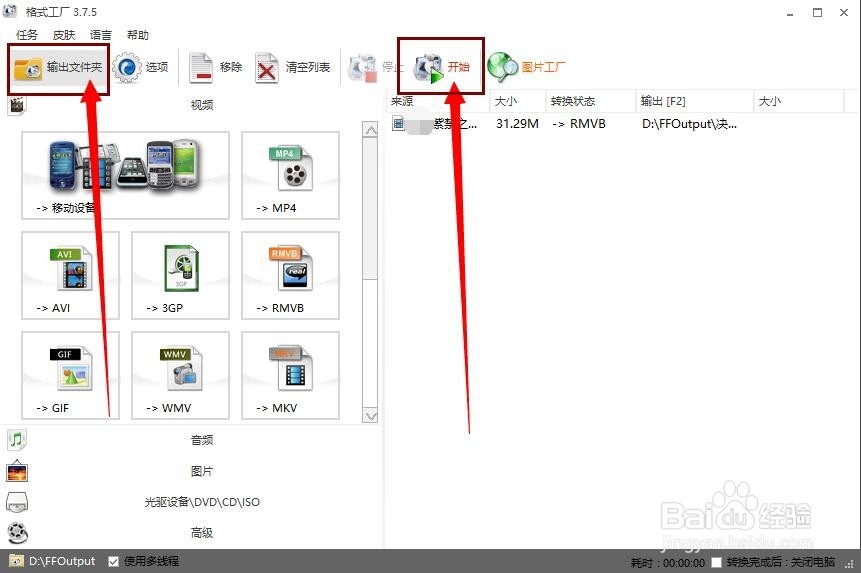Toggle the 转换完成后:关闭电脑 checkbox

pos(716,562)
